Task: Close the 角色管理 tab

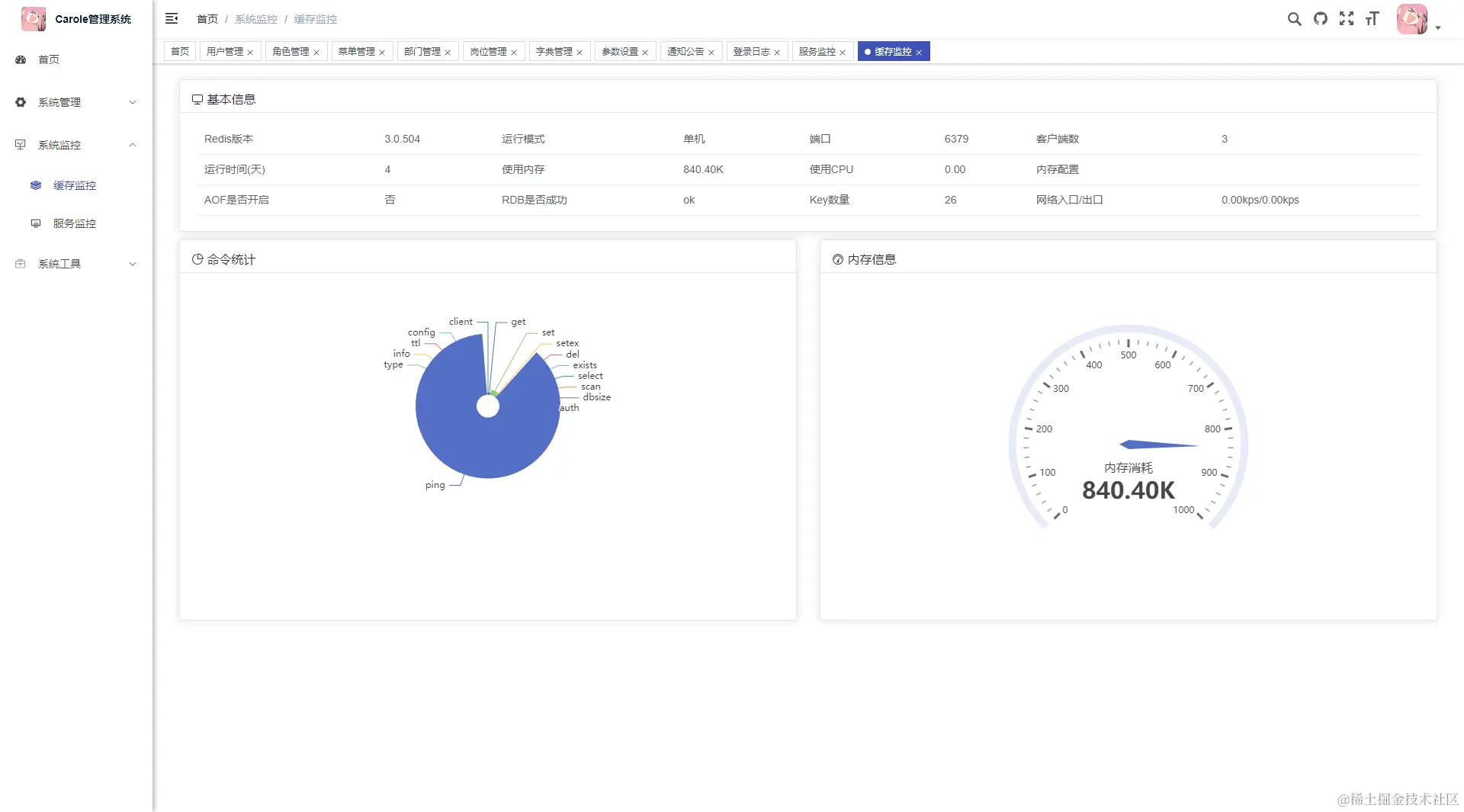Action: click(x=316, y=53)
